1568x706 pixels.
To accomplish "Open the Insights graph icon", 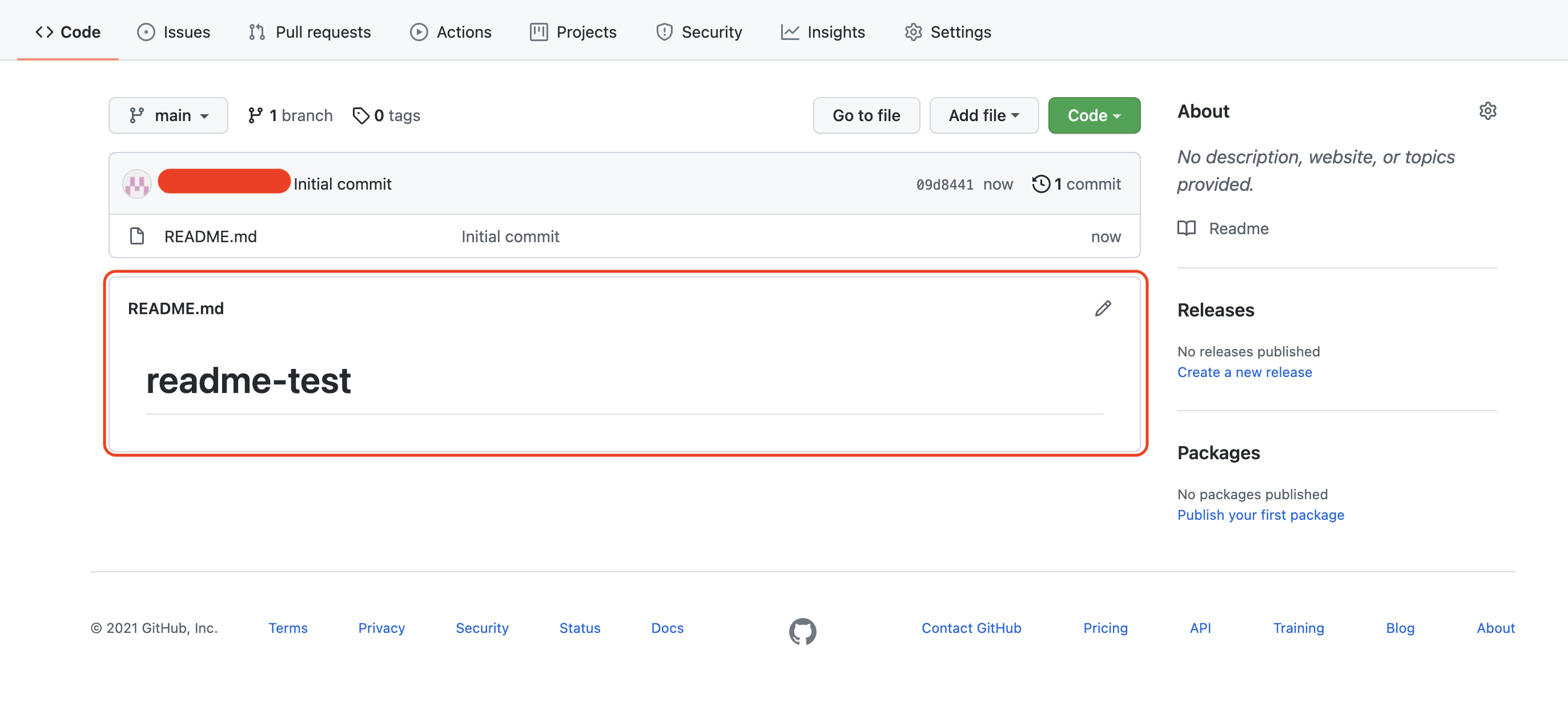I will (x=790, y=31).
